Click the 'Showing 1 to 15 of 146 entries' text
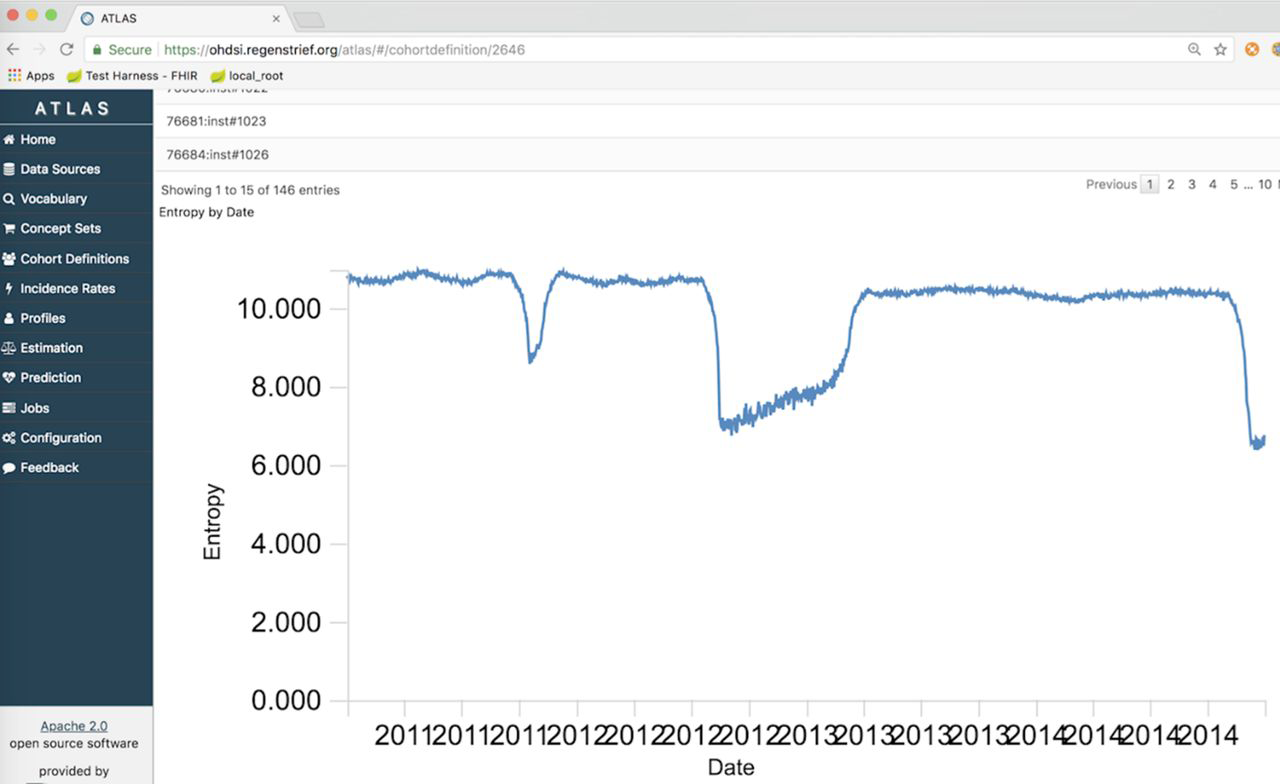Screen dimensions: 1280x784 [x=250, y=190]
